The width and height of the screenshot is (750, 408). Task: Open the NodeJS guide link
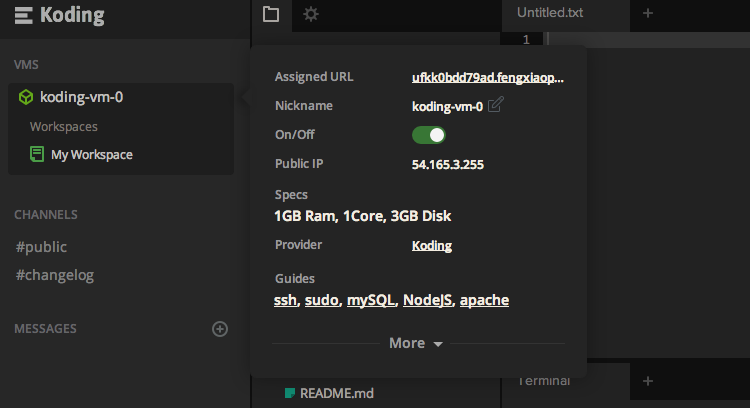click(427, 300)
